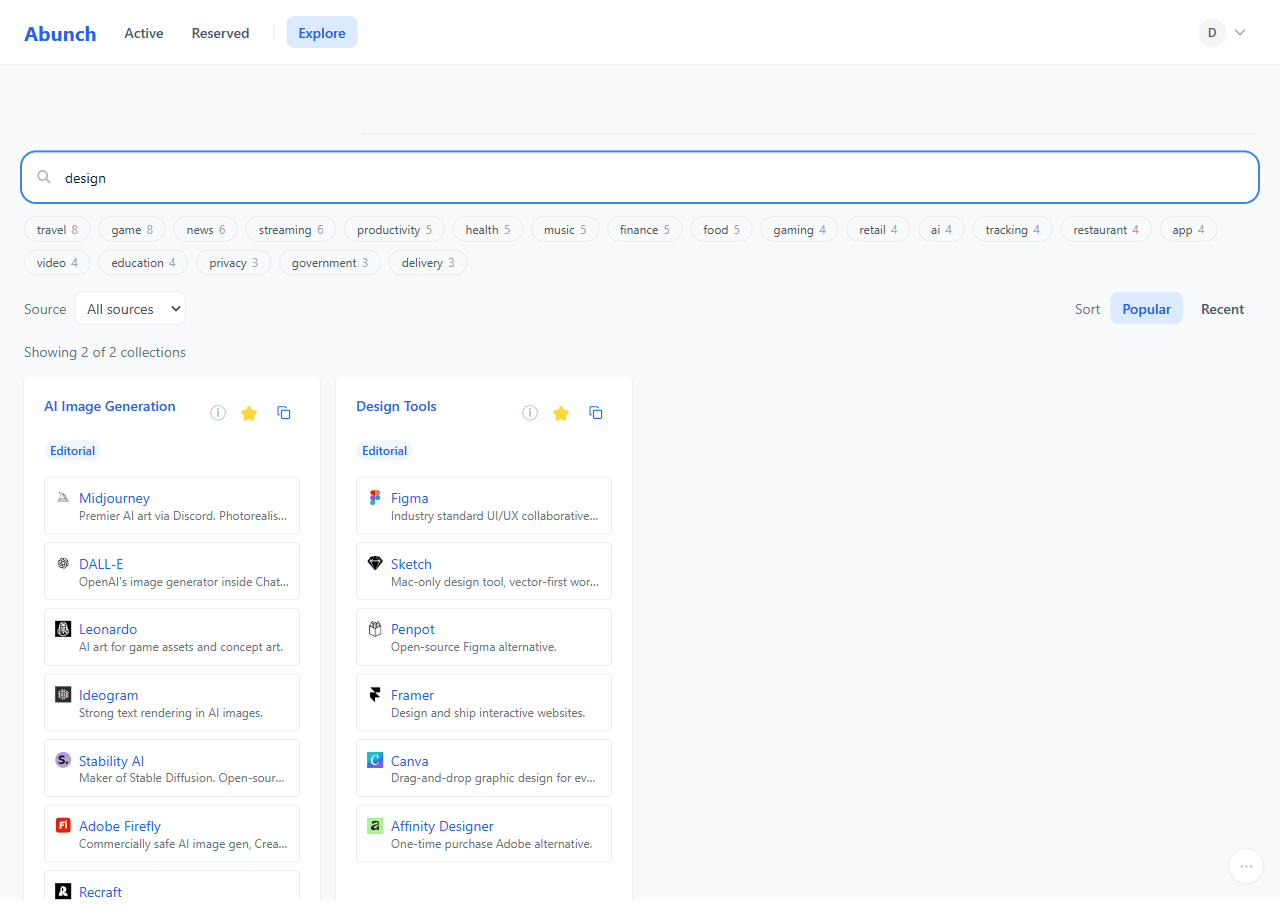The height and width of the screenshot is (924, 1288).
Task: Filter by the finance tag
Action: coord(645,230)
